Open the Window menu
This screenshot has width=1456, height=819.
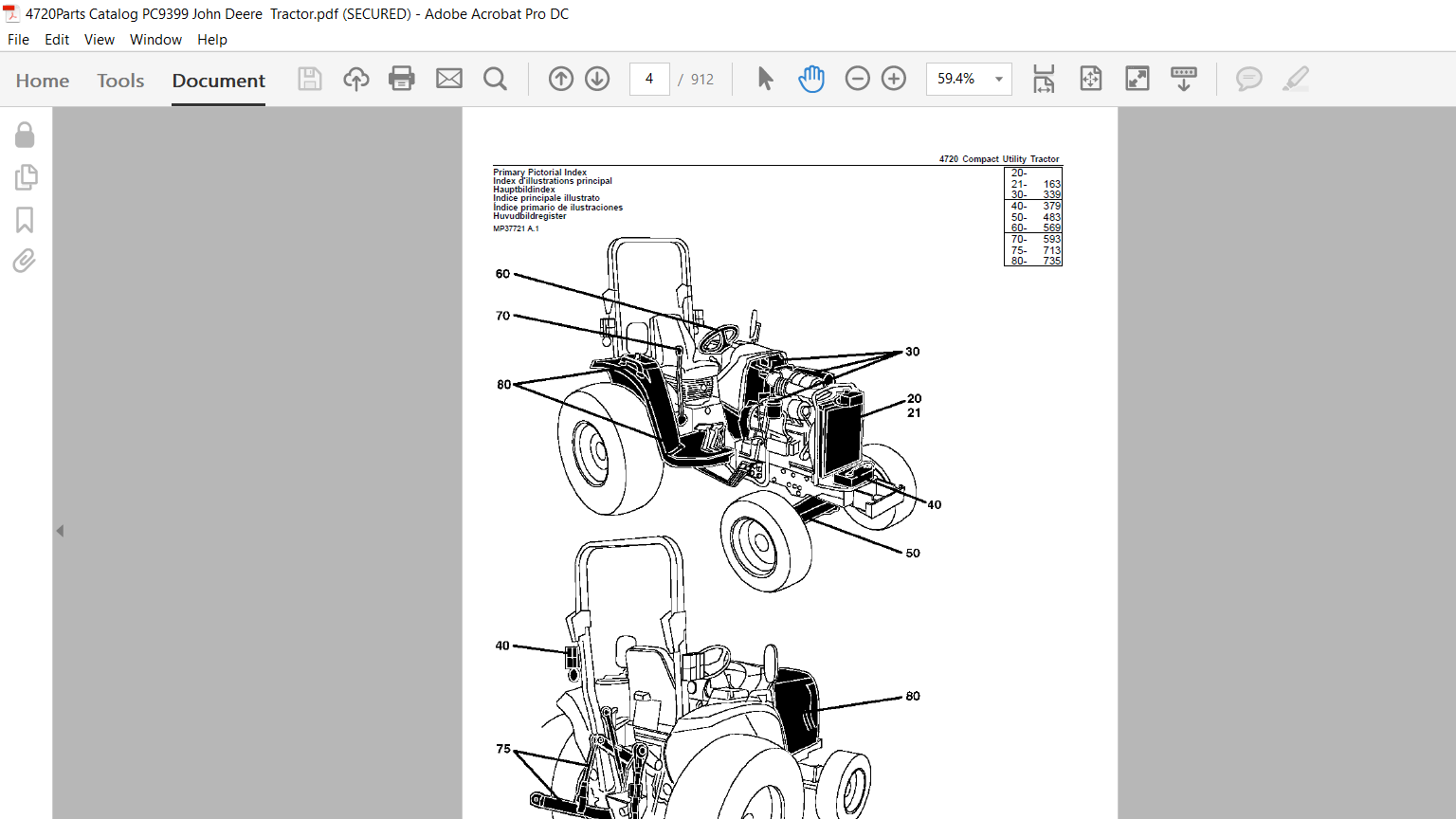155,40
